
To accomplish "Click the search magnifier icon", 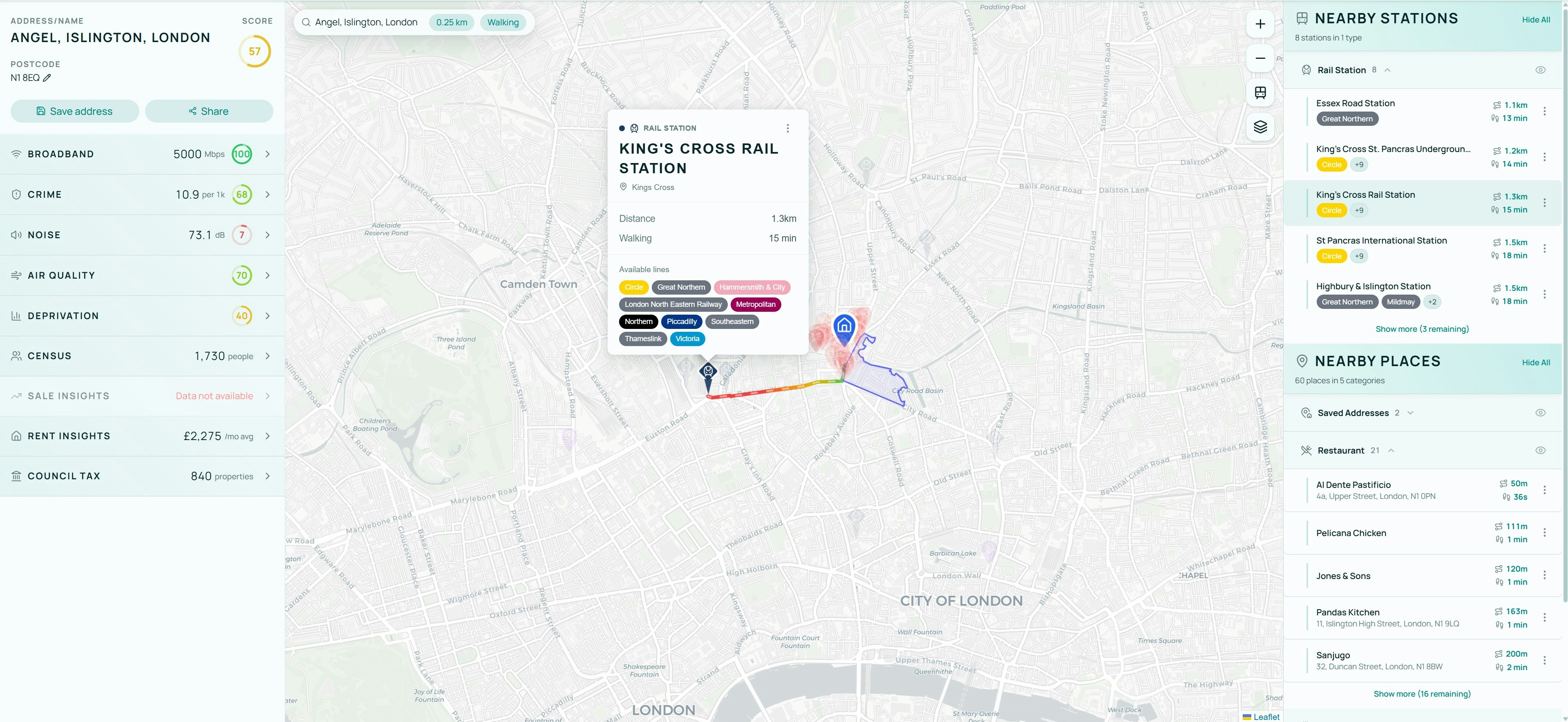I will point(306,22).
